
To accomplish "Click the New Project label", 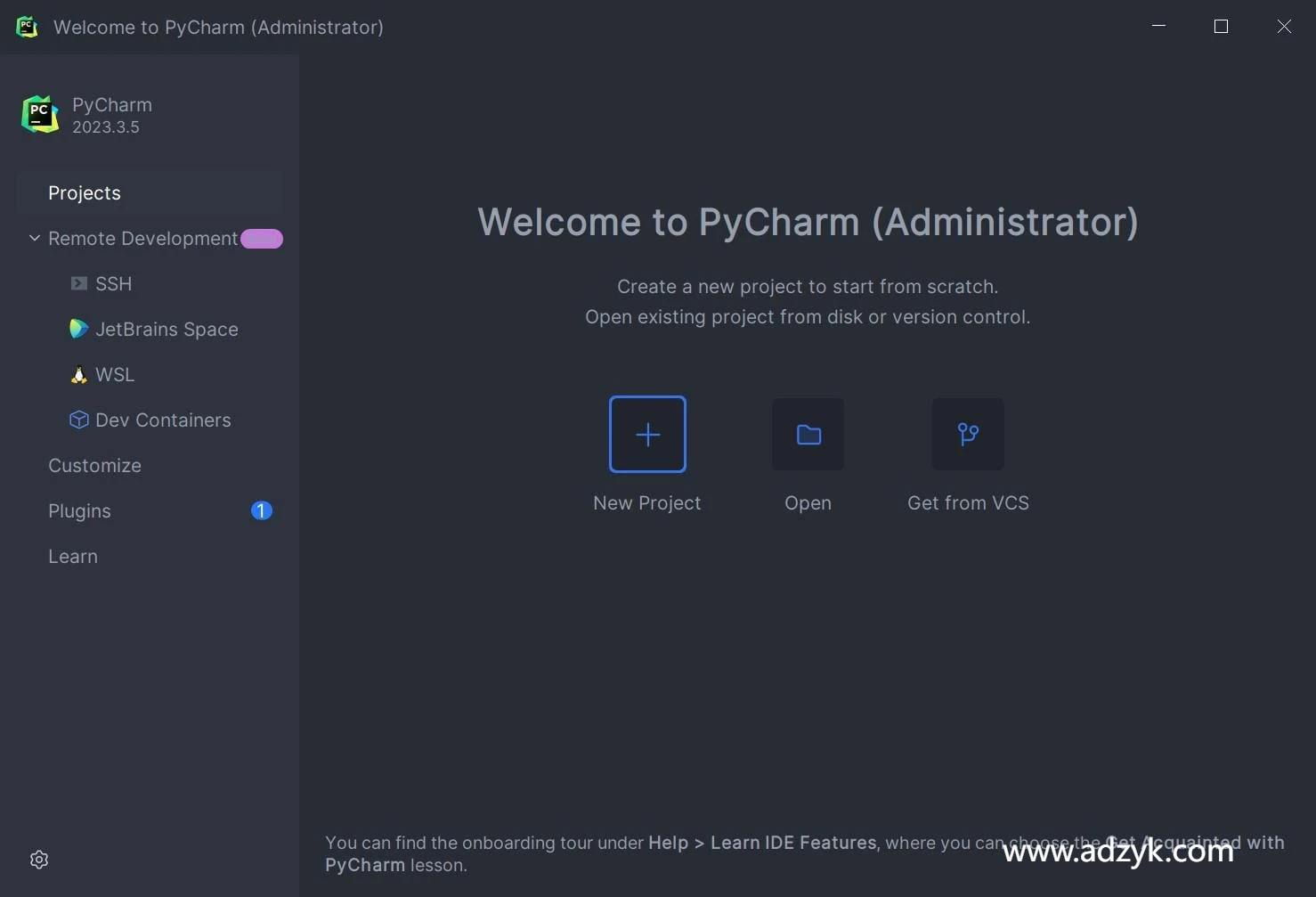I will click(x=647, y=503).
